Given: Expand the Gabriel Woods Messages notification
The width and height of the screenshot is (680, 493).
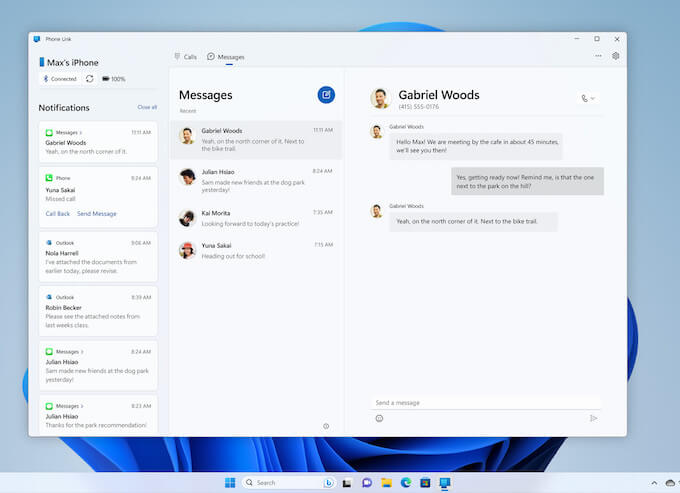Looking at the screenshot, I should click(82, 132).
